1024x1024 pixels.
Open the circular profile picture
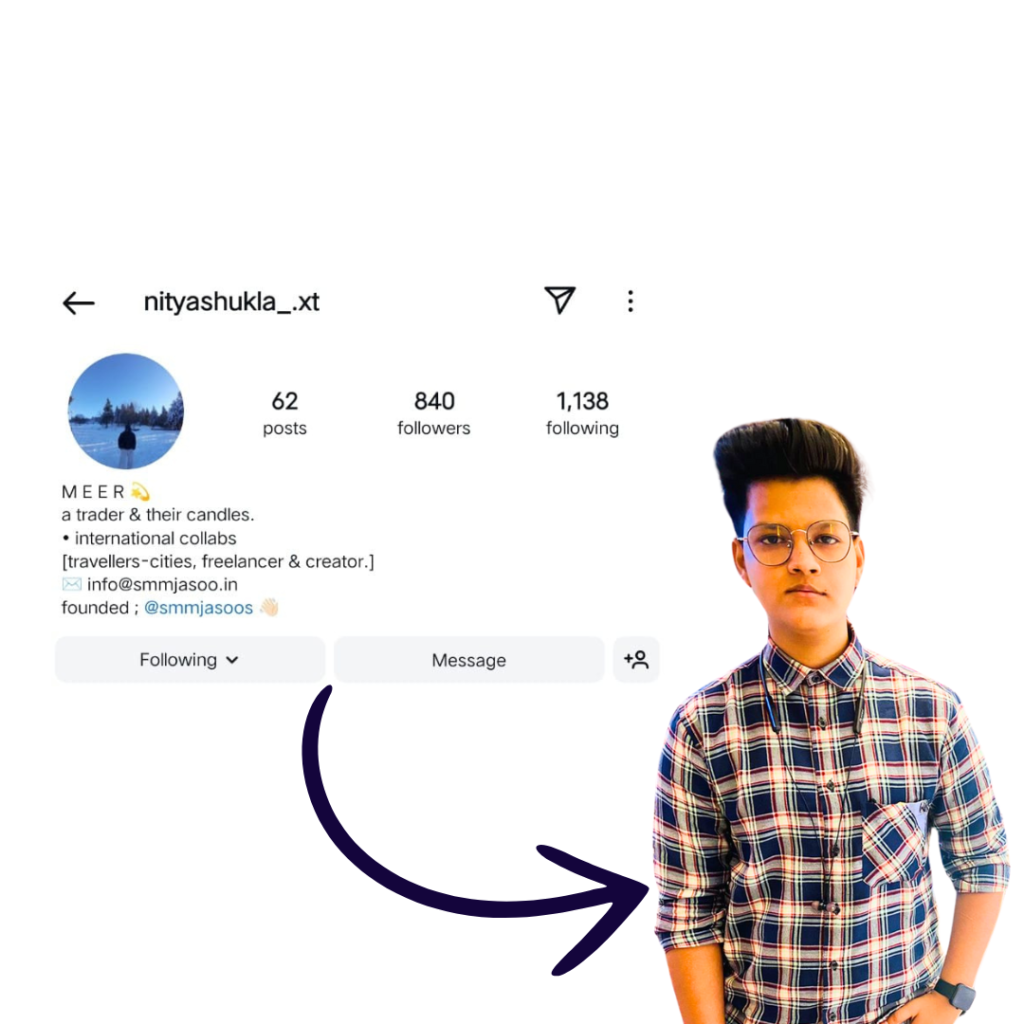point(126,411)
